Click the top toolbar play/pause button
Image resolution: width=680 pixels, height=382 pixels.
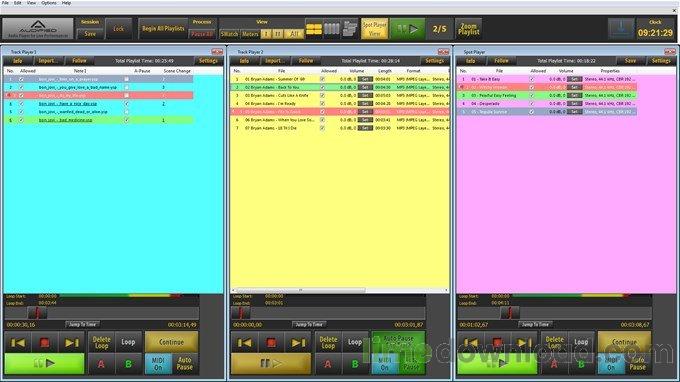pos(408,29)
